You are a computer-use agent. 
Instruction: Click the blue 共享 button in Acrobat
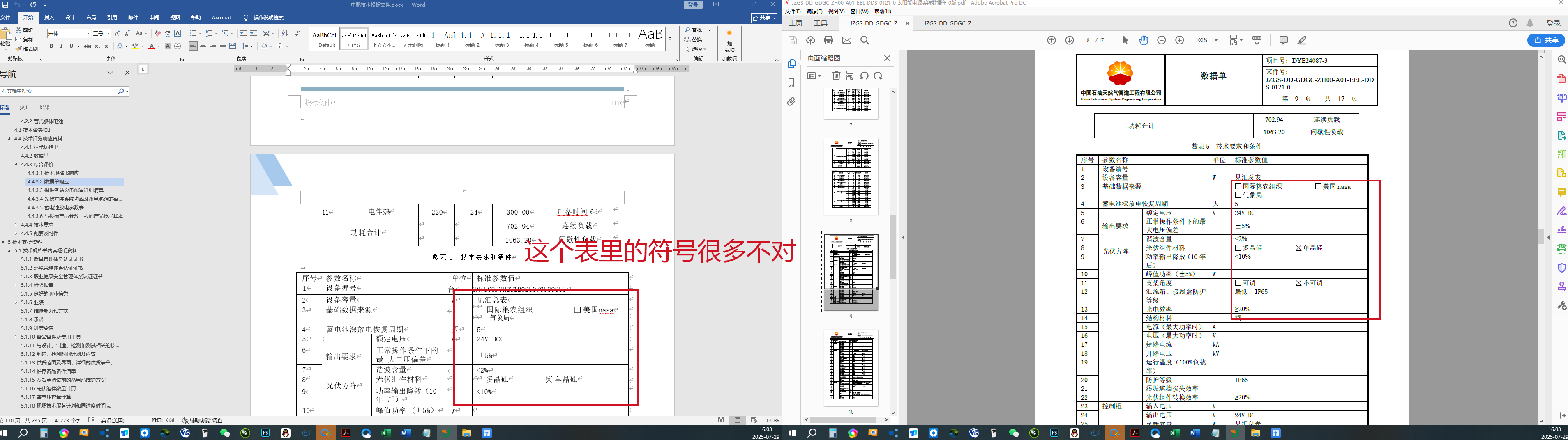pyautogui.click(x=1546, y=40)
